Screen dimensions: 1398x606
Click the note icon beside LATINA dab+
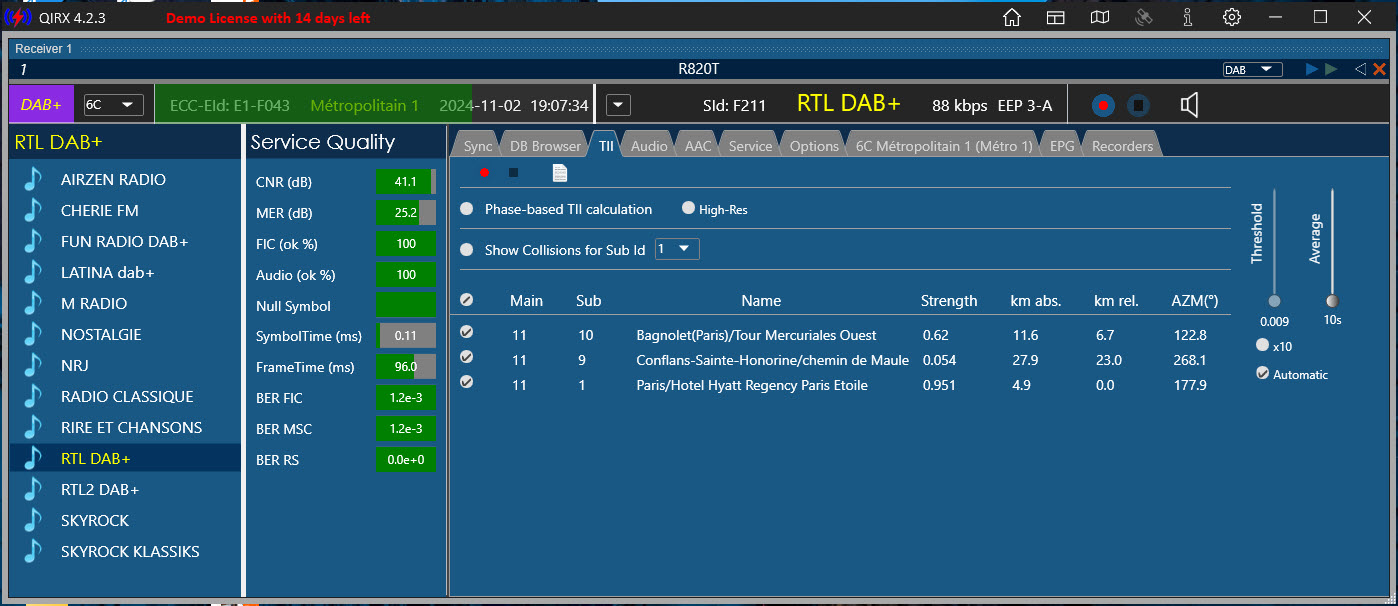coord(34,273)
